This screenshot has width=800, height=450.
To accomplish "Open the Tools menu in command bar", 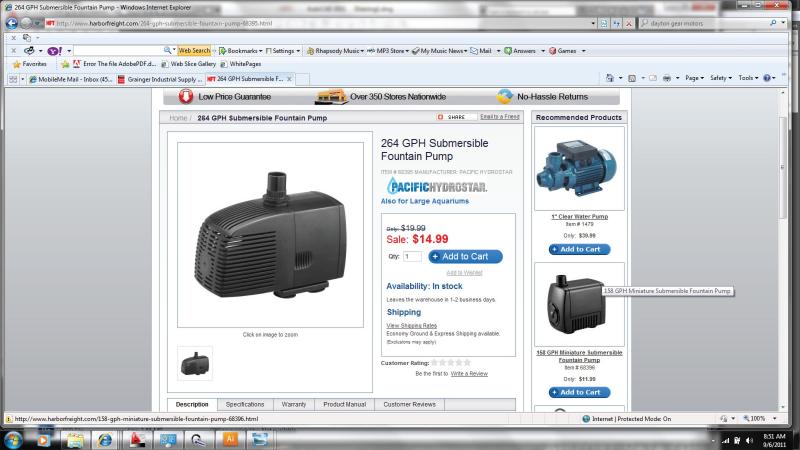I will point(748,78).
